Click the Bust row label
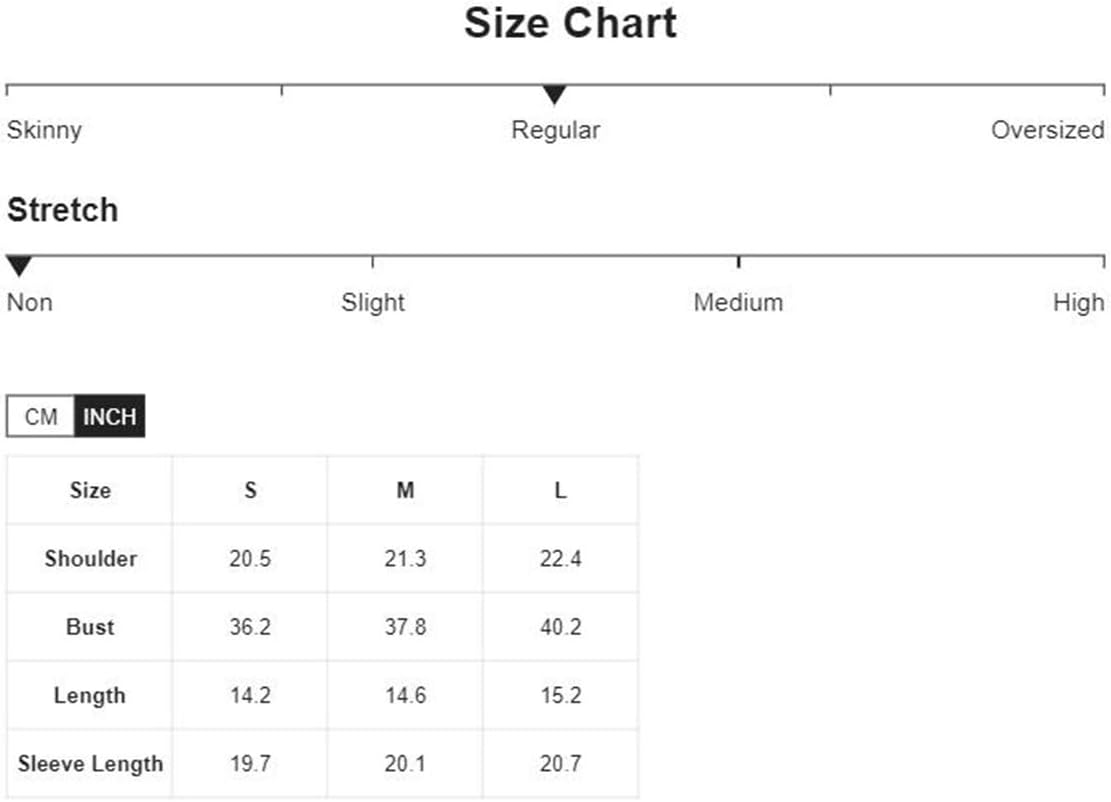 (90, 627)
